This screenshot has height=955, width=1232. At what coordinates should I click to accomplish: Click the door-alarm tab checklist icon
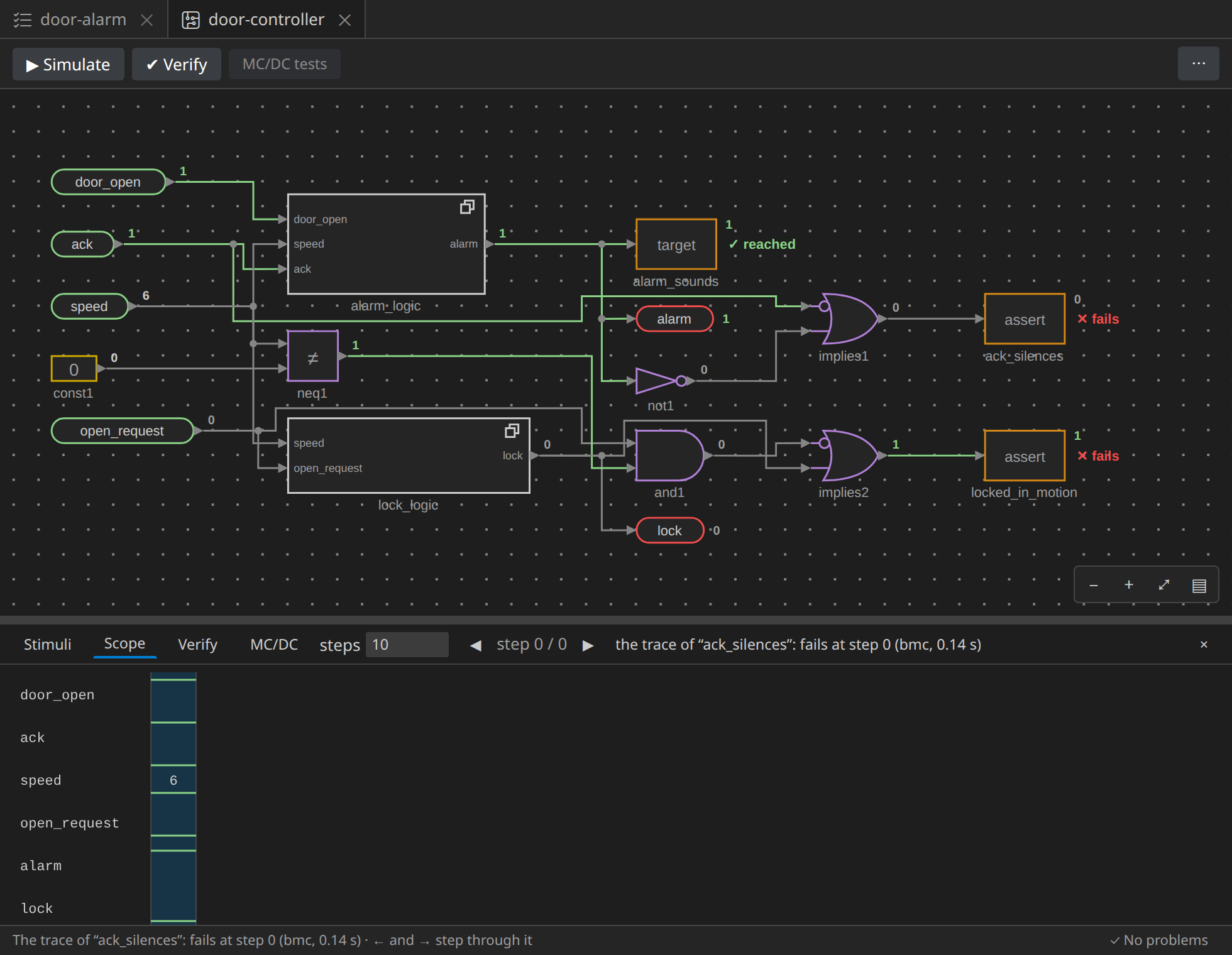pos(23,20)
